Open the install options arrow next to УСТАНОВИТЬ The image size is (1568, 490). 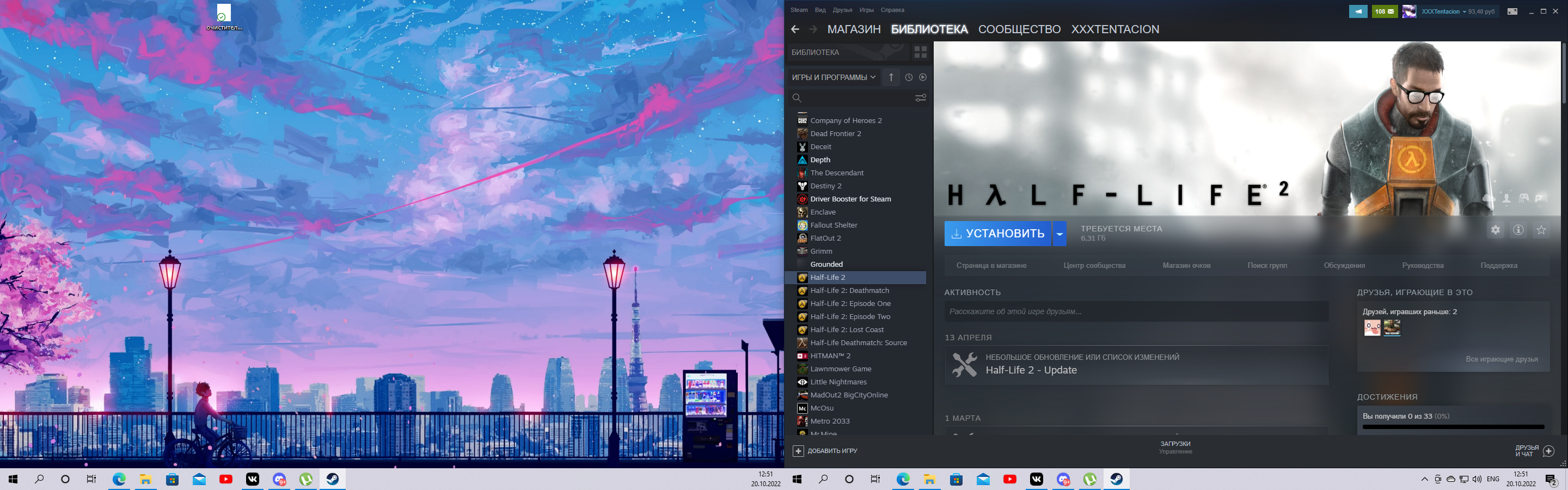pyautogui.click(x=1059, y=234)
